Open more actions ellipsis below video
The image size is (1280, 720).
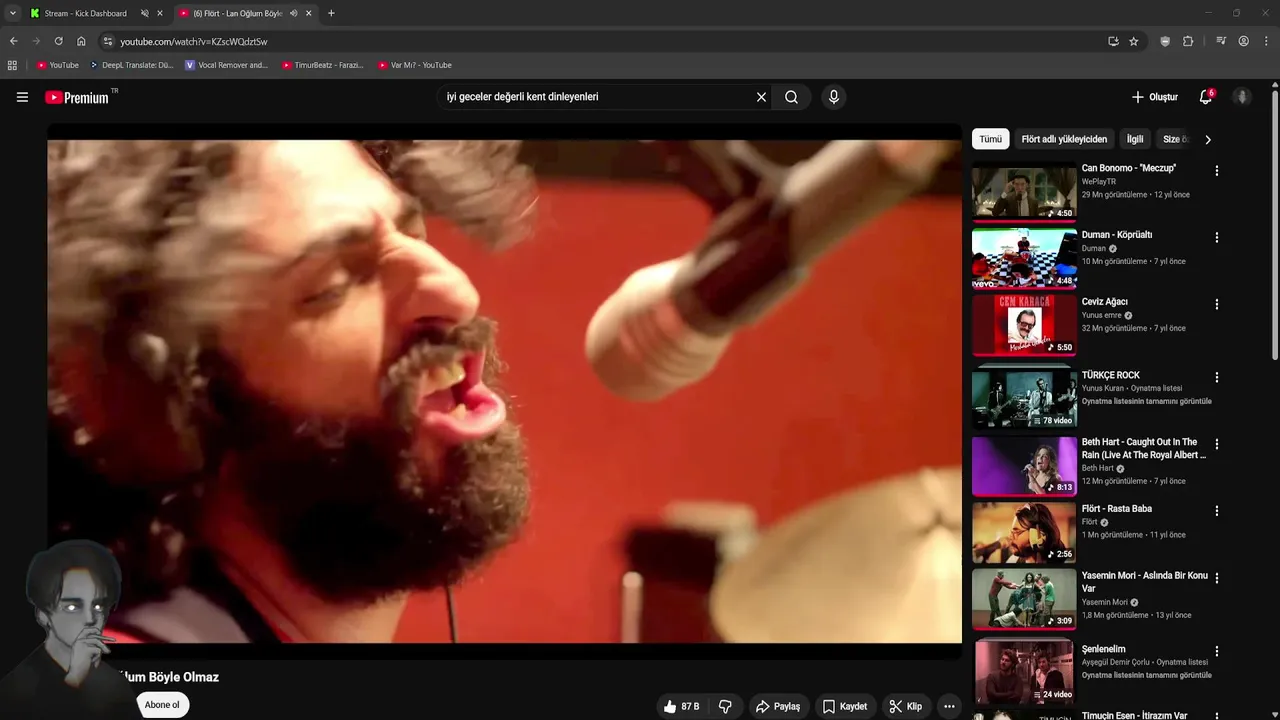click(949, 706)
